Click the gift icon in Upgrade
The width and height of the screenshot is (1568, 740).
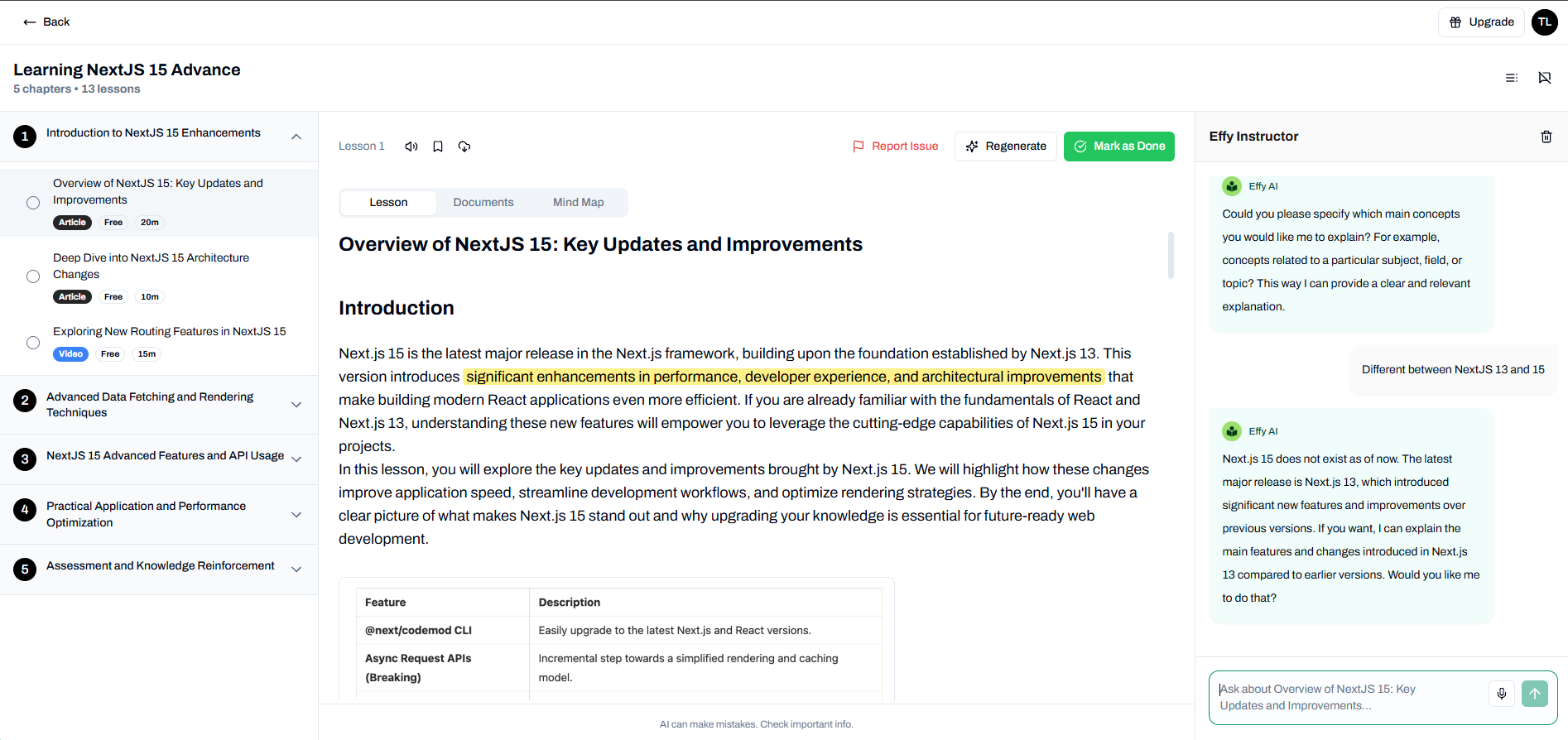[1455, 22]
